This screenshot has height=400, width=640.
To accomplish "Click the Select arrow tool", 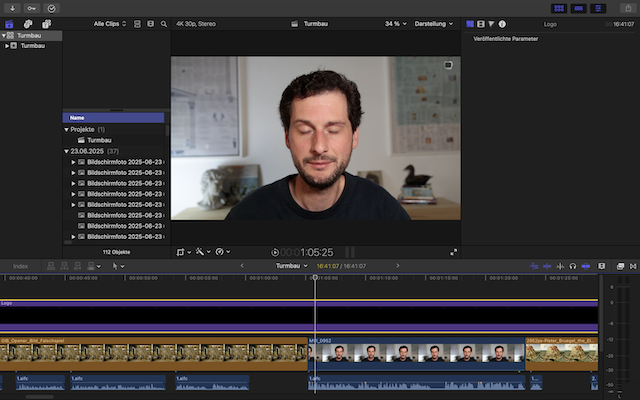I will (x=115, y=266).
